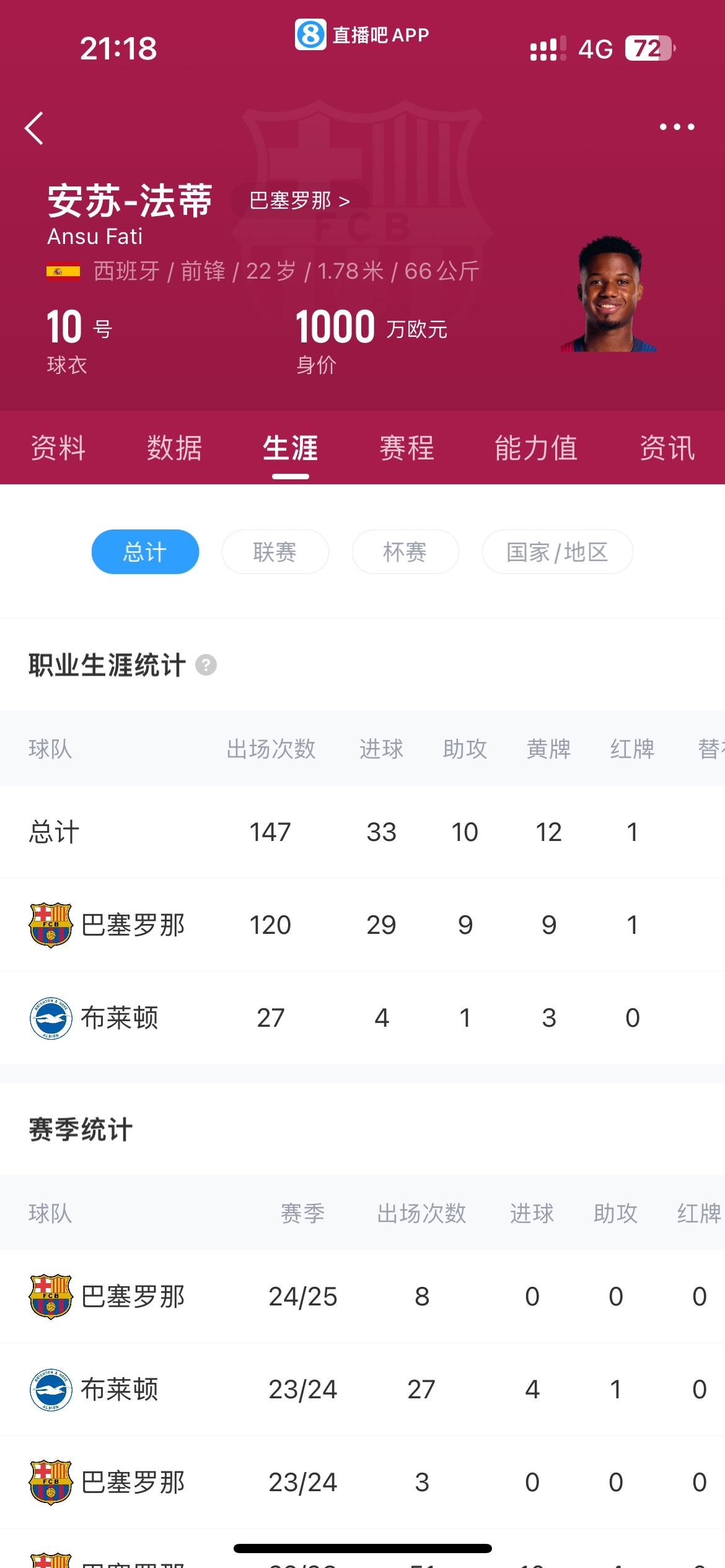Image resolution: width=725 pixels, height=1568 pixels.
Task: Tap the Brighton crest in career totals
Action: click(x=51, y=1017)
